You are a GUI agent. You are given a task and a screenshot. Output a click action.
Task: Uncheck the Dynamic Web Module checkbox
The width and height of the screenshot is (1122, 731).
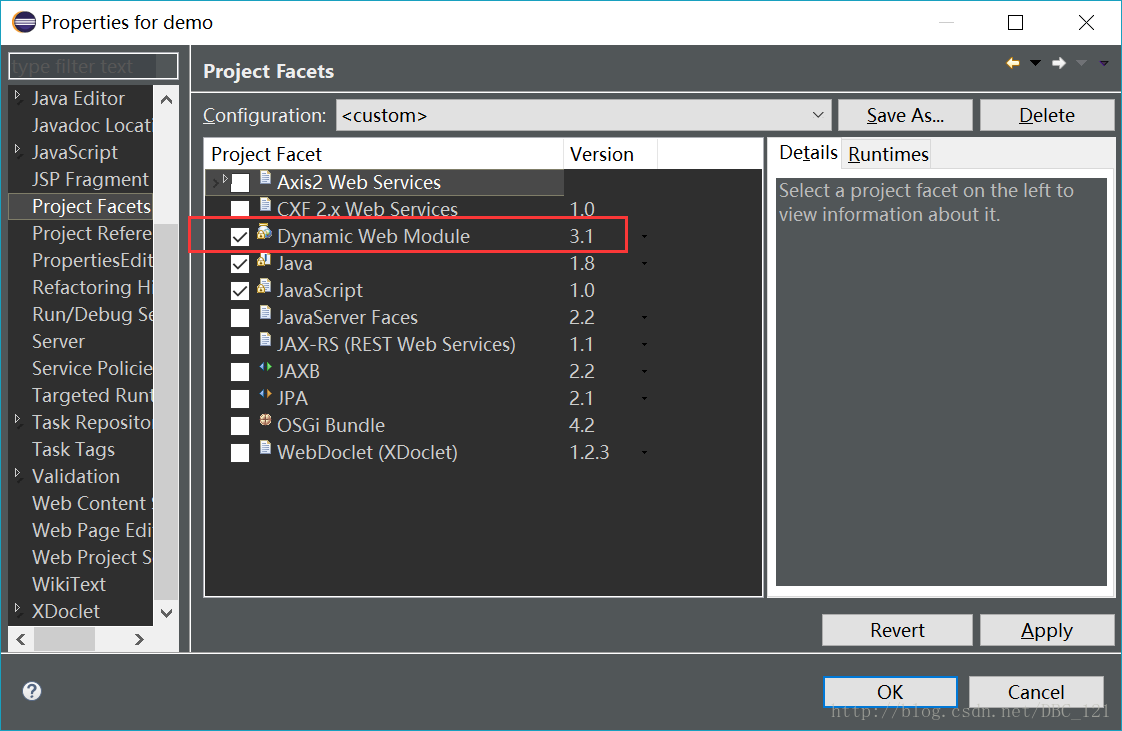point(240,237)
